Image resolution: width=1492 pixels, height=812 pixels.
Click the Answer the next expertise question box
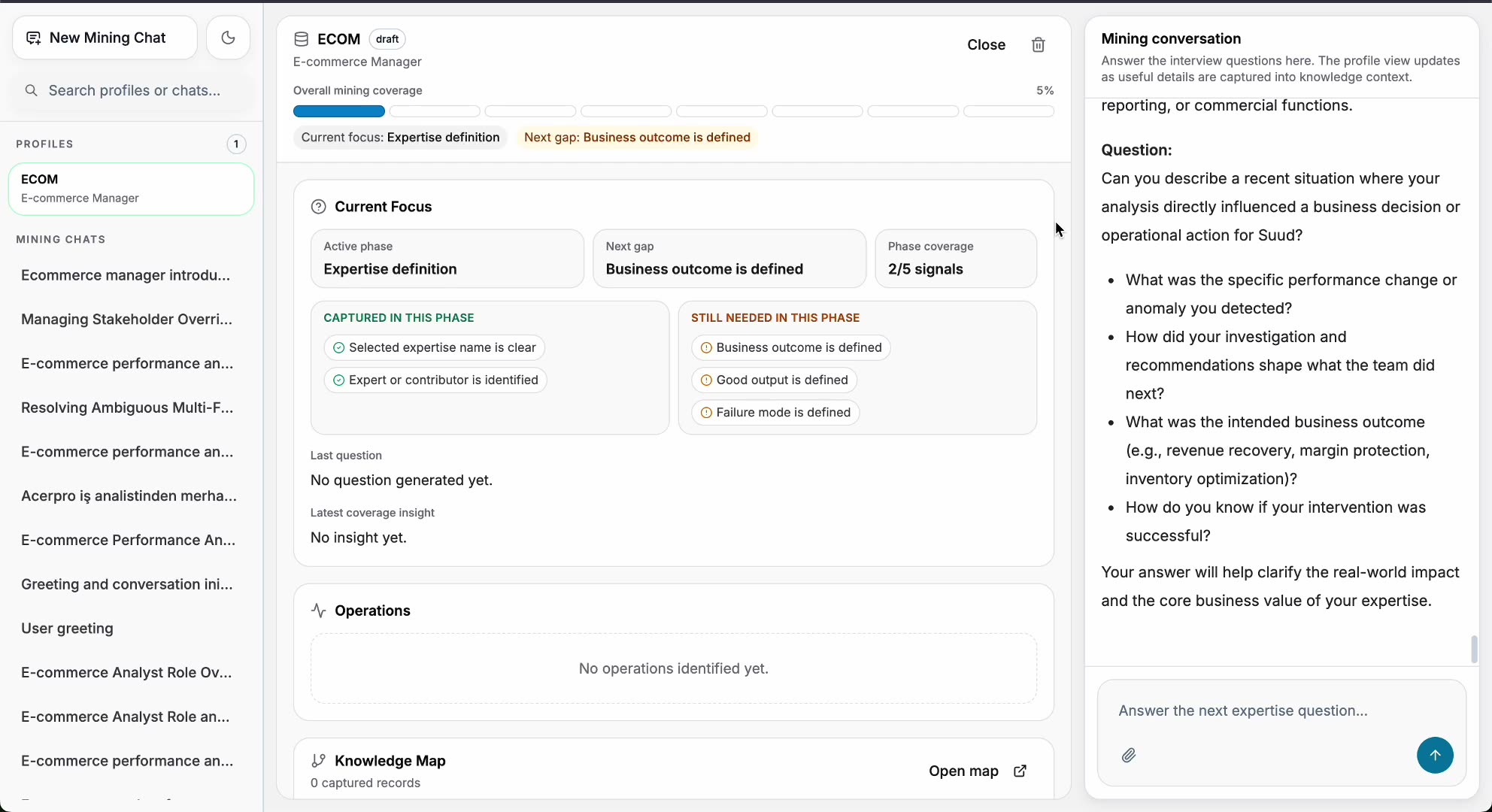point(1281,710)
